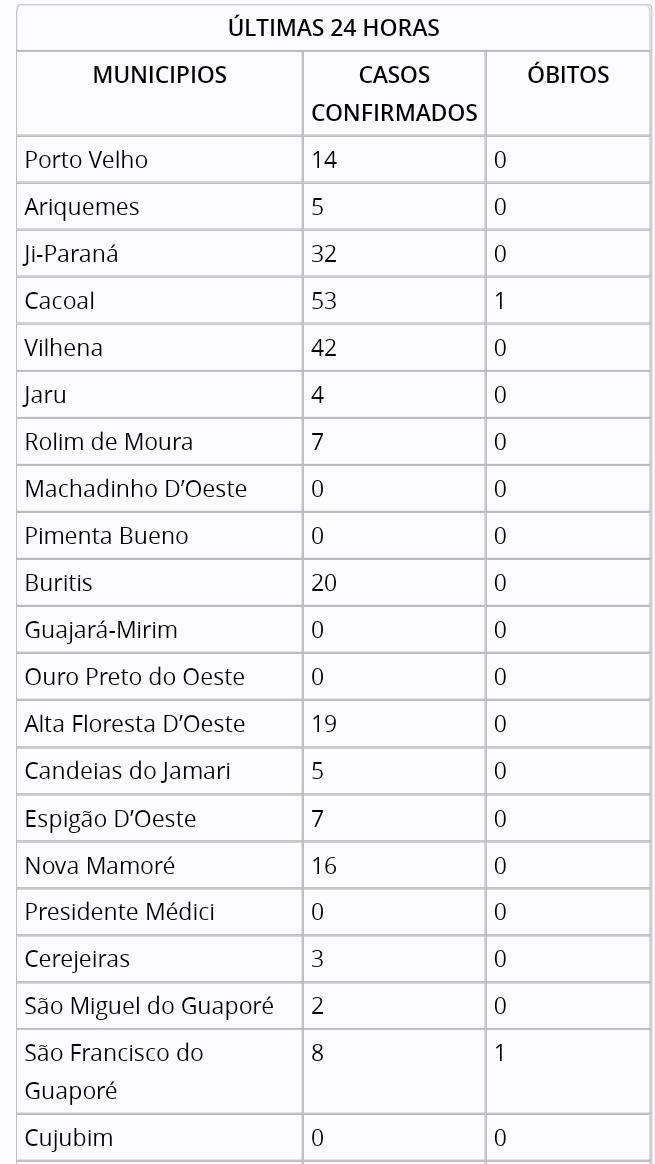The width and height of the screenshot is (655, 1164).
Task: Select the Presidente Médici municipality cell
Action: (120, 912)
